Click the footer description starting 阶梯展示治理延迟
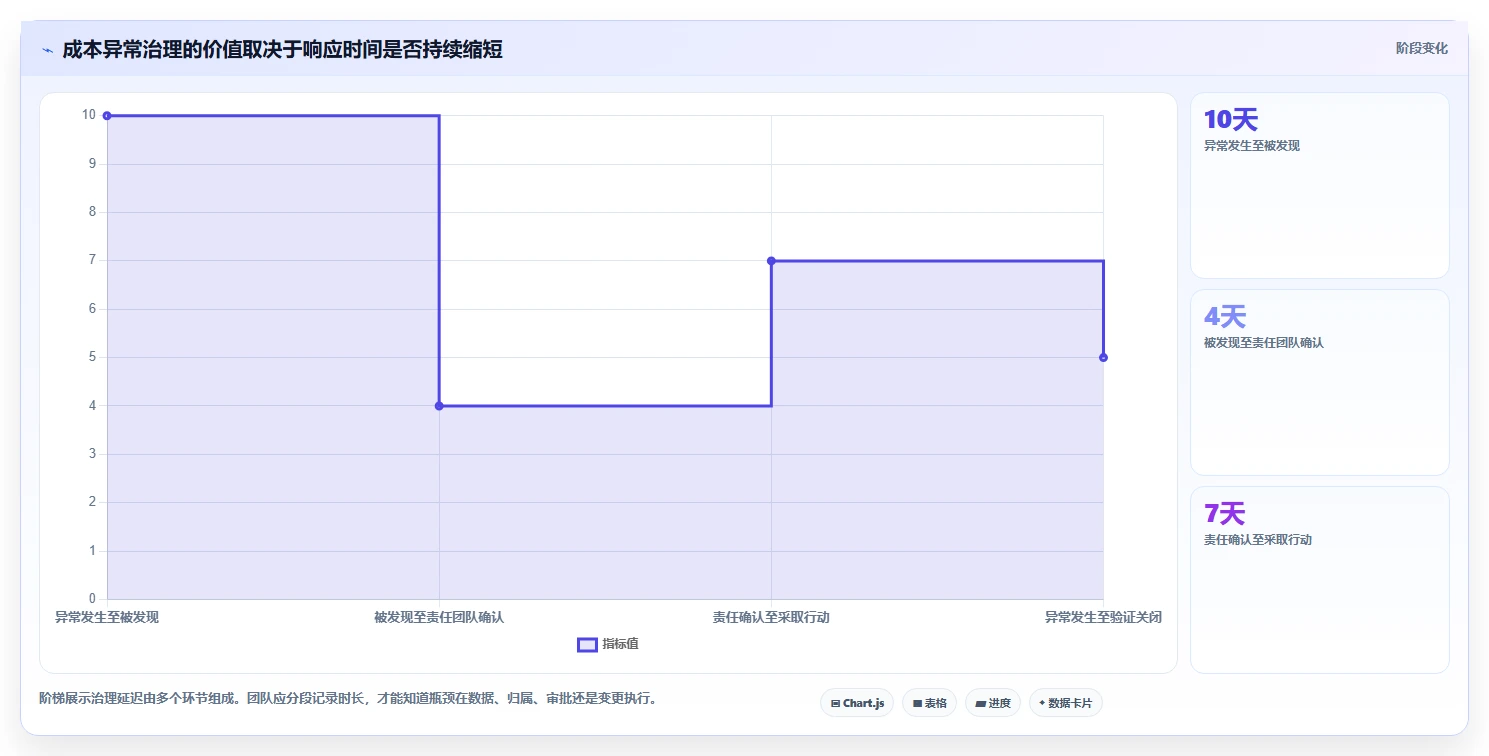The width and height of the screenshot is (1489, 756). pyautogui.click(x=348, y=698)
